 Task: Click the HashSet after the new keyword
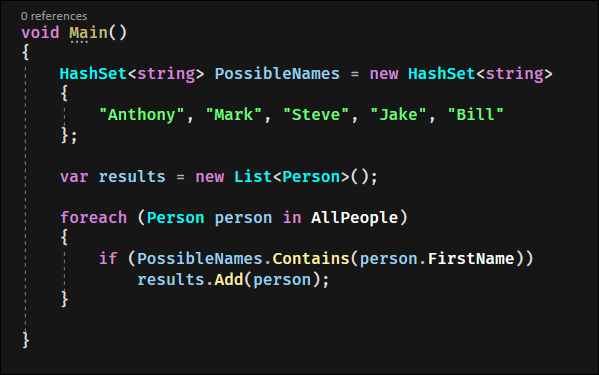coord(442,74)
